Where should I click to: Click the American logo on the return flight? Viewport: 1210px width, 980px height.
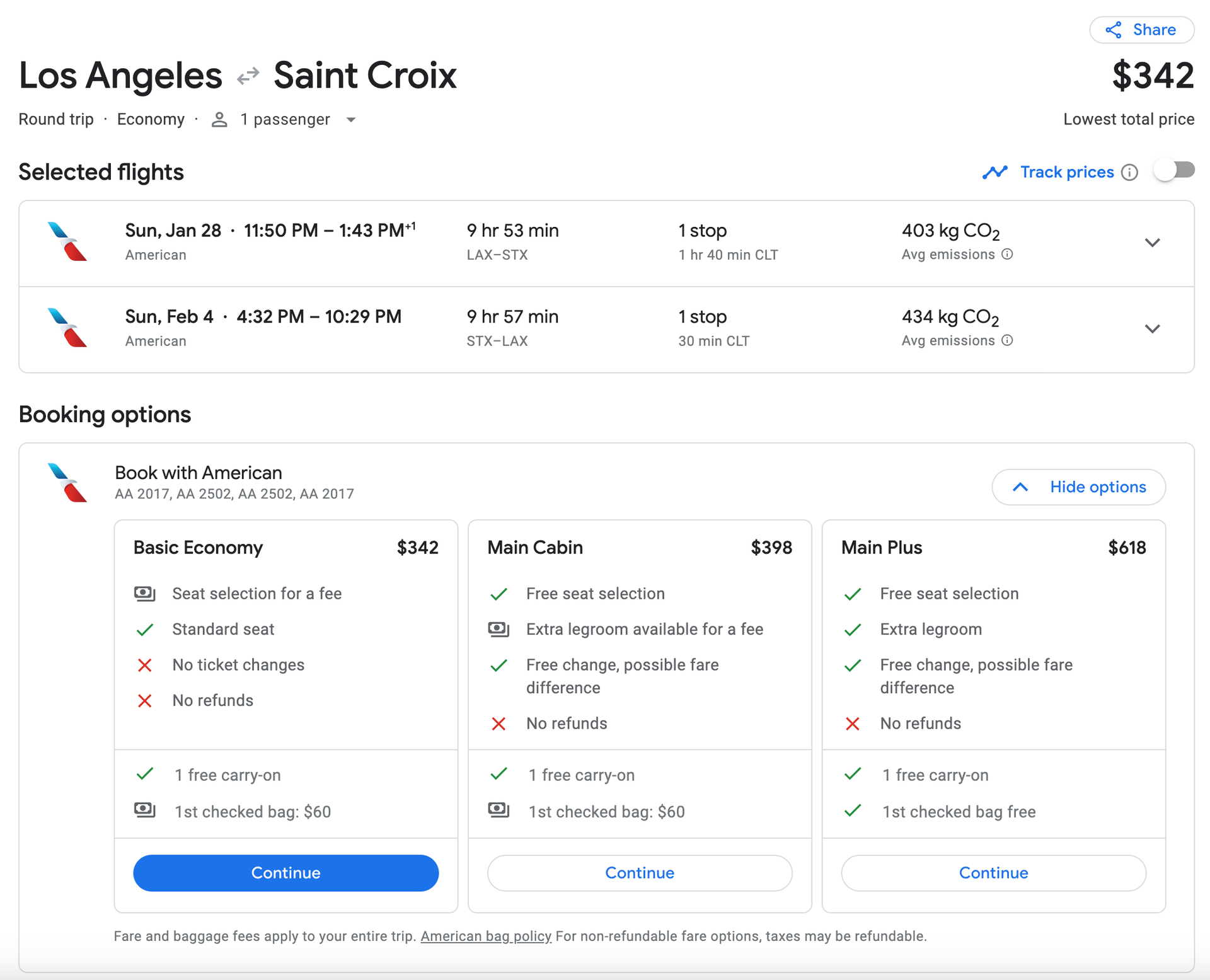pyautogui.click(x=67, y=328)
